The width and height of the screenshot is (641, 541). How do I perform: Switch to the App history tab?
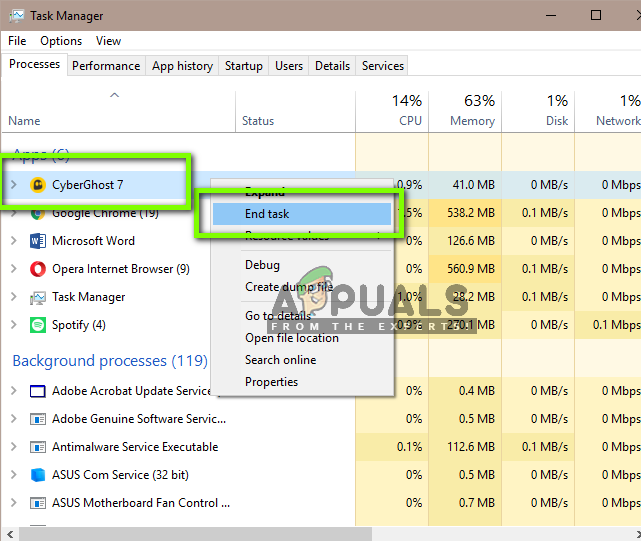[x=182, y=66]
